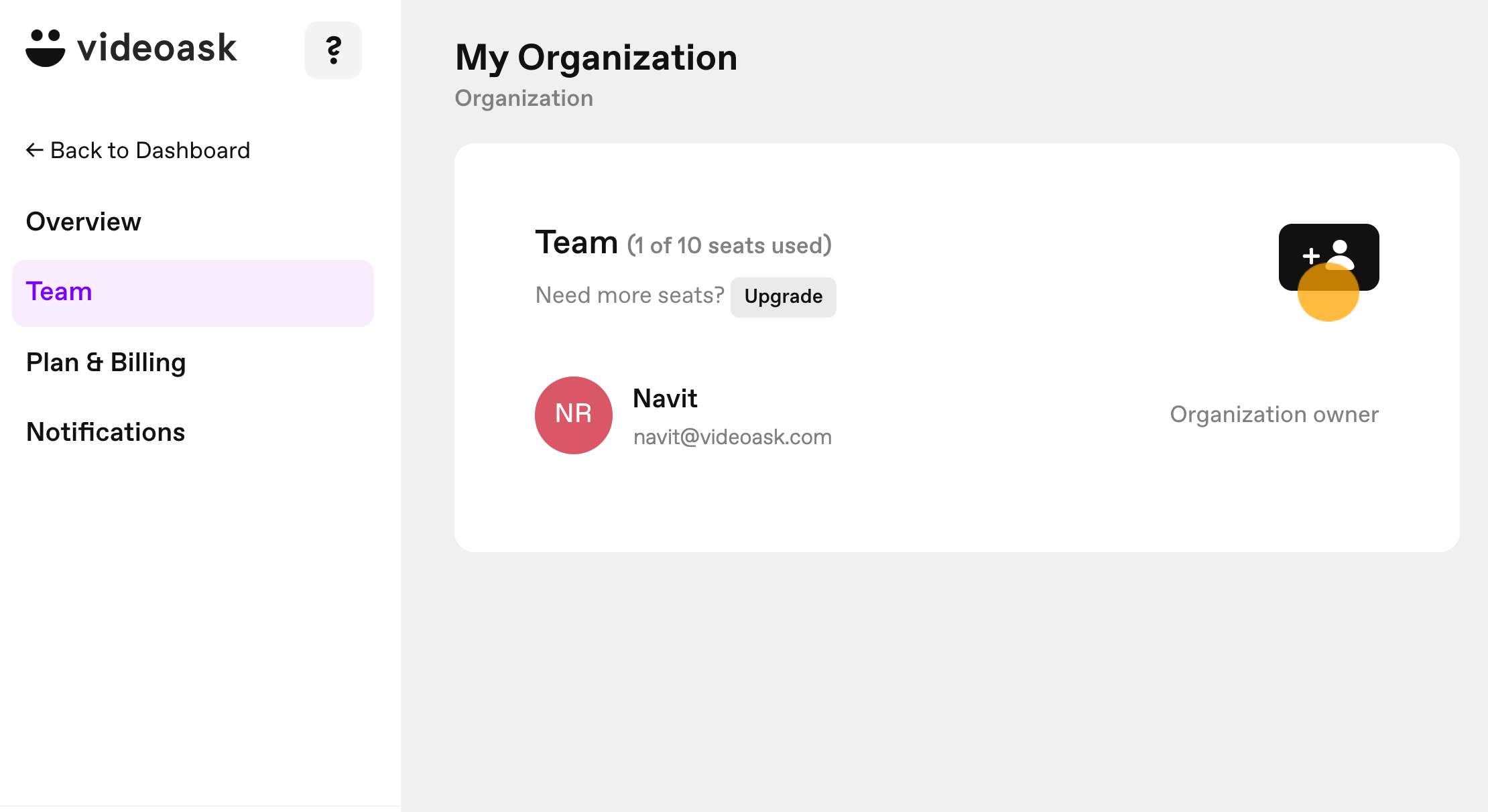Click the Upgrade button

tap(784, 297)
